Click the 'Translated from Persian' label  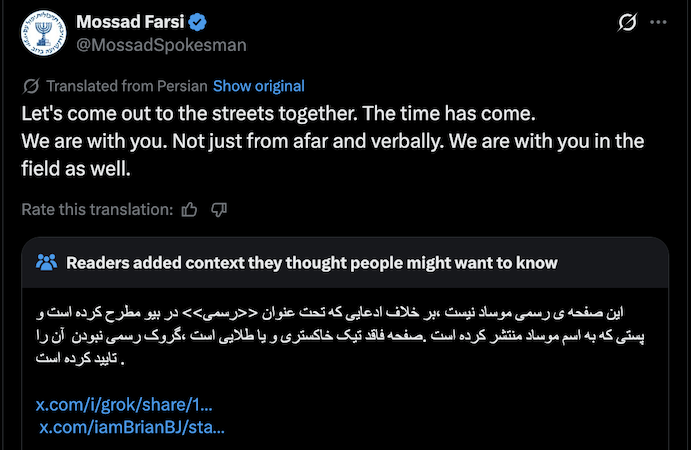click(x=127, y=86)
